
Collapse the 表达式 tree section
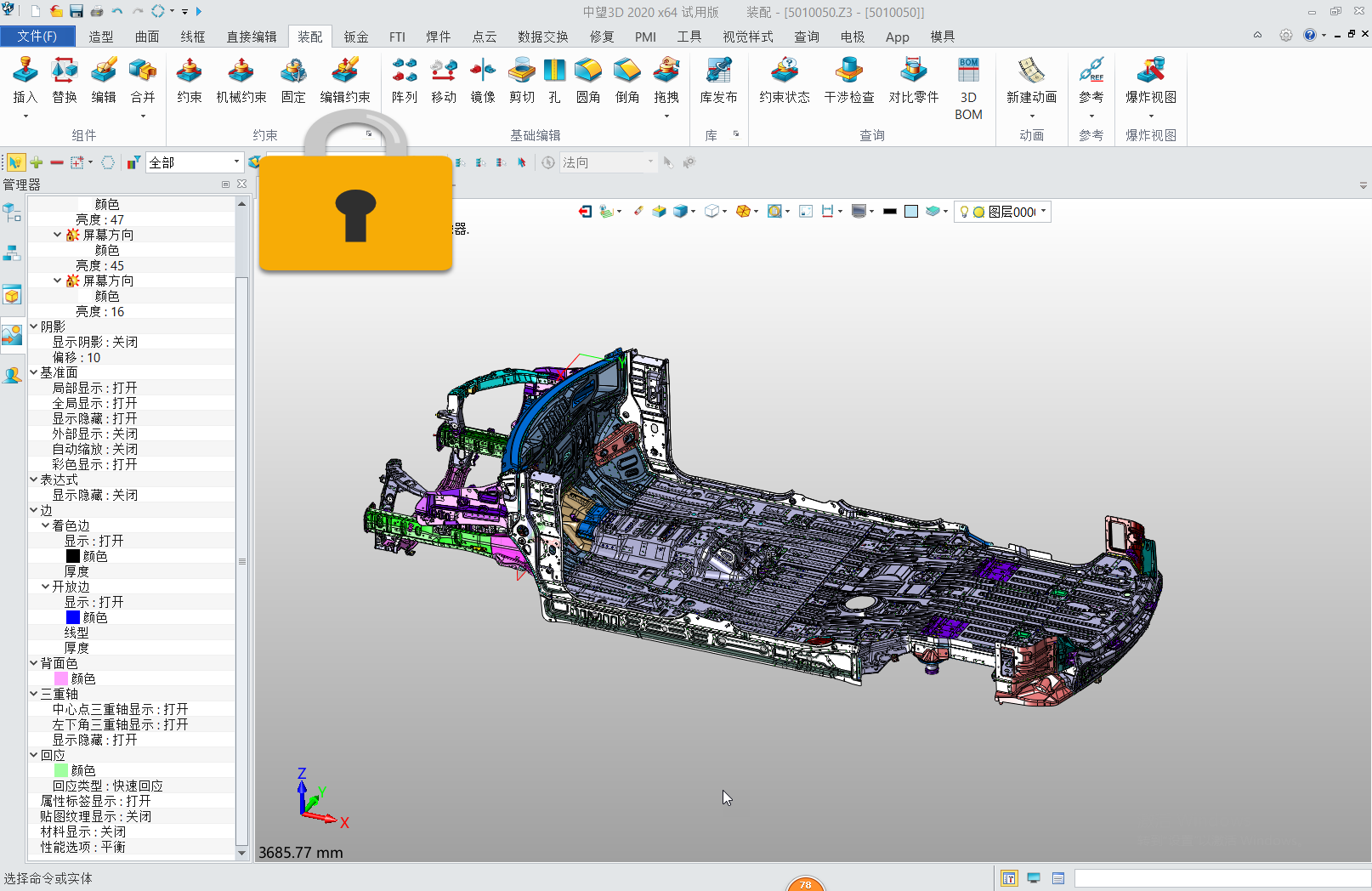coord(34,480)
